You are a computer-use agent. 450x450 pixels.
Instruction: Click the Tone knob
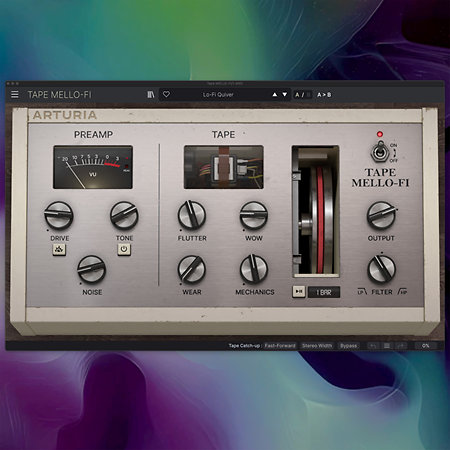124,215
